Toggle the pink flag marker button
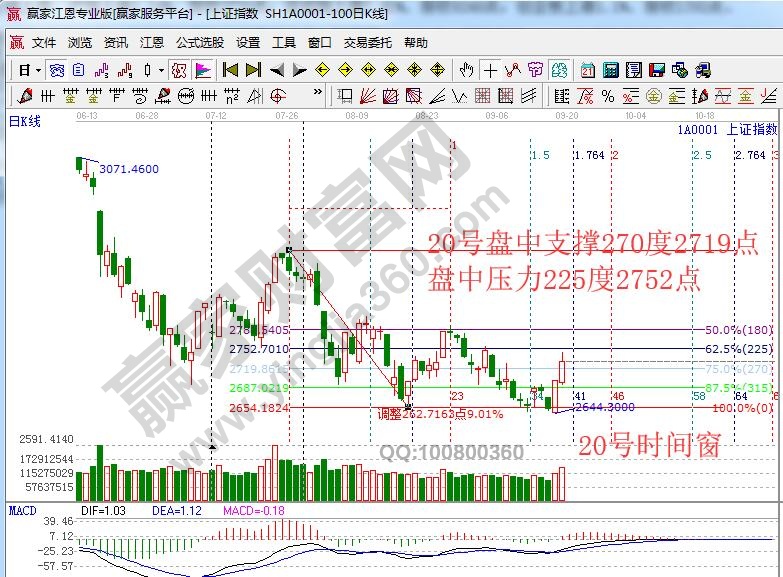Image resolution: width=783 pixels, height=577 pixels. (x=202, y=70)
